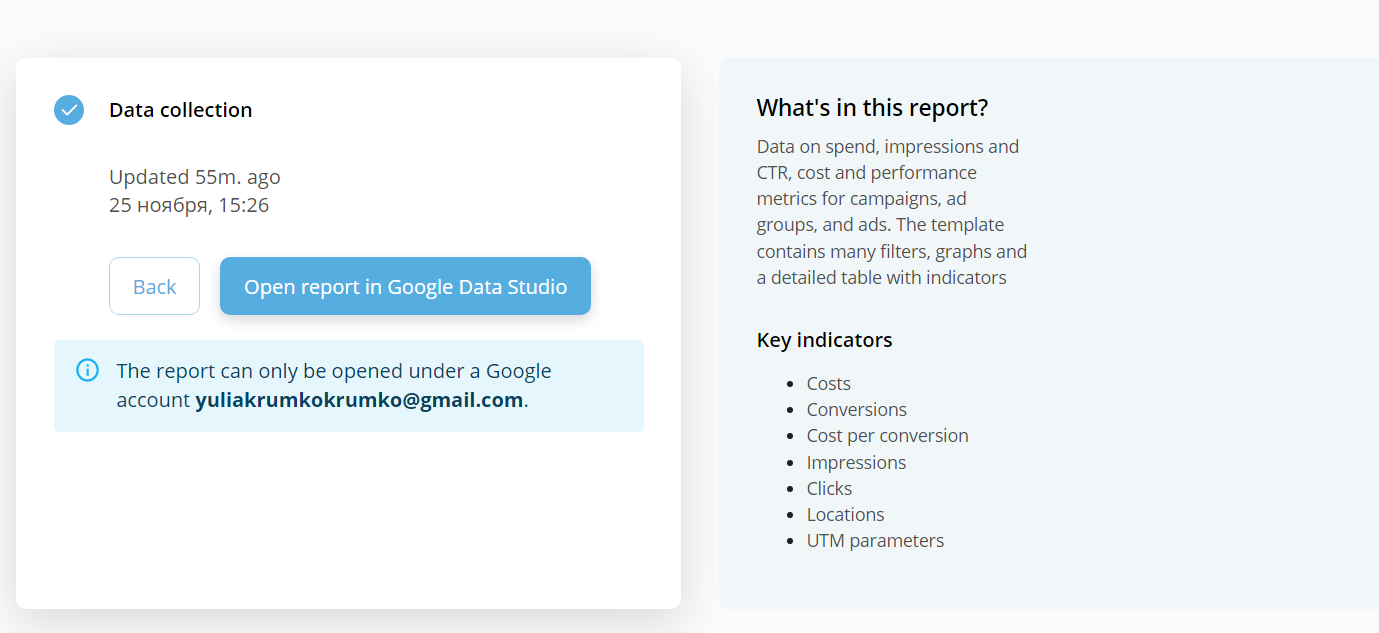This screenshot has height=633, width=1379.
Task: Select the 'Cost per conversion' indicator
Action: [x=887, y=435]
